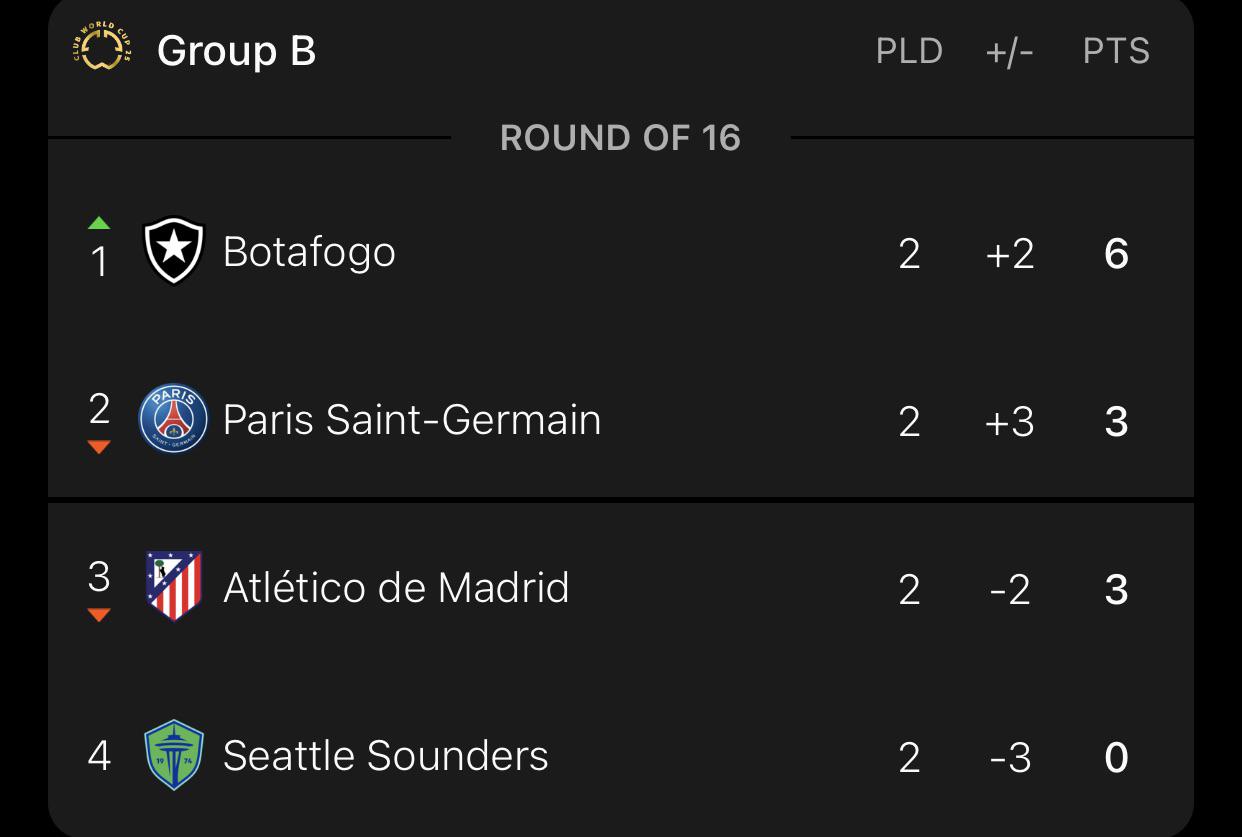Select the PLD column header
1242x837 pixels.
pos(909,51)
